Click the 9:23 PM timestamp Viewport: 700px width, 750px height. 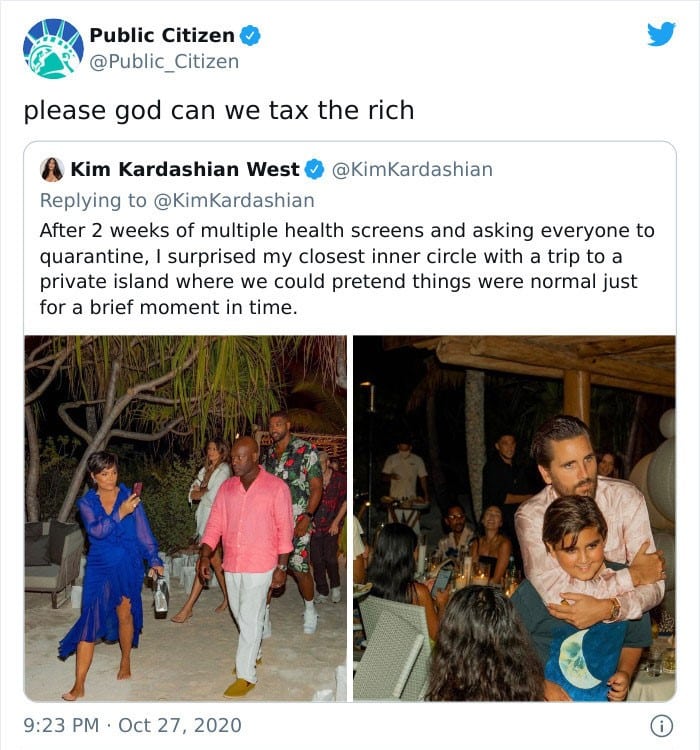(x=61, y=725)
